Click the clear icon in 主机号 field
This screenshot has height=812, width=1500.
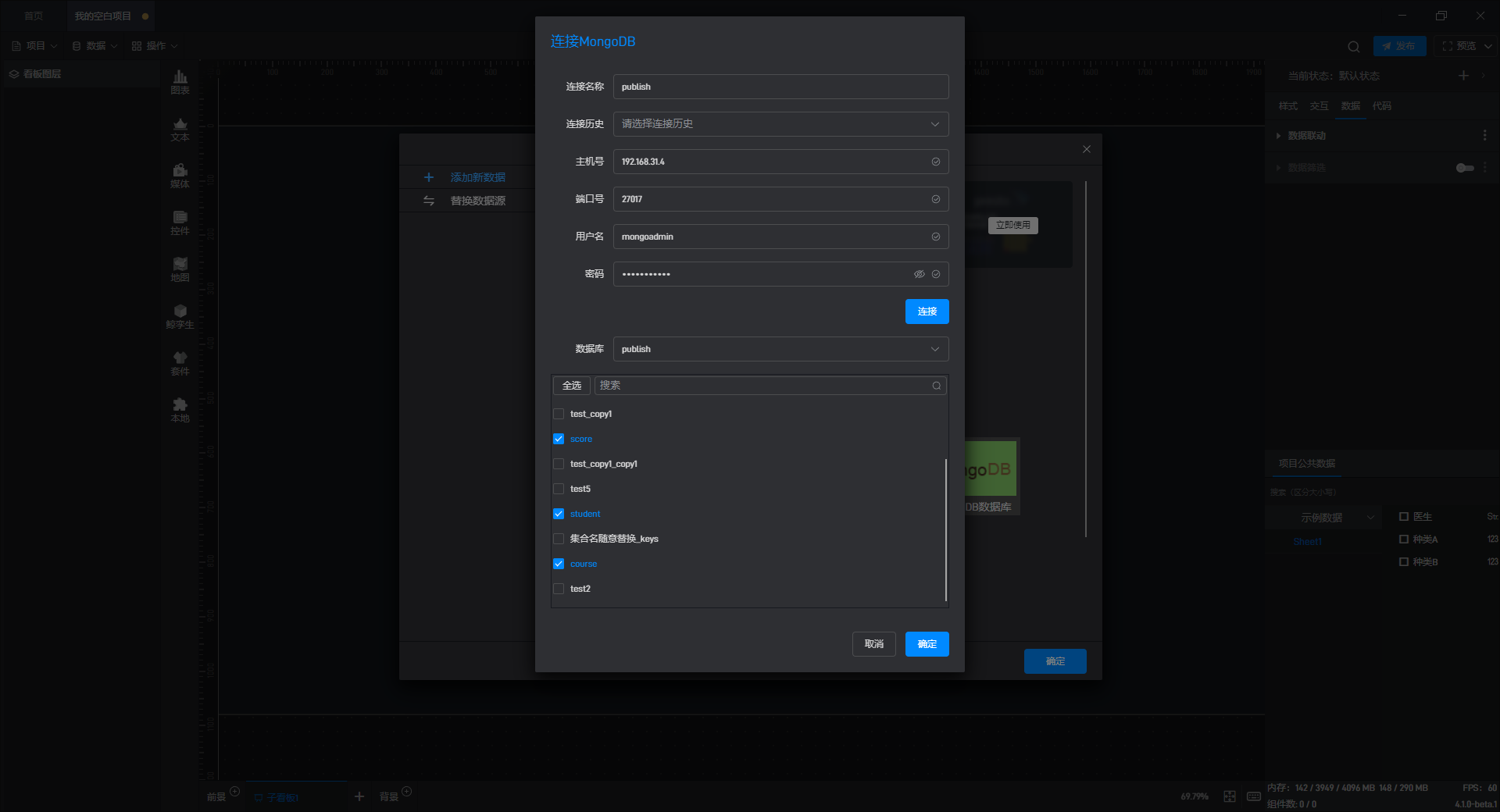point(936,162)
